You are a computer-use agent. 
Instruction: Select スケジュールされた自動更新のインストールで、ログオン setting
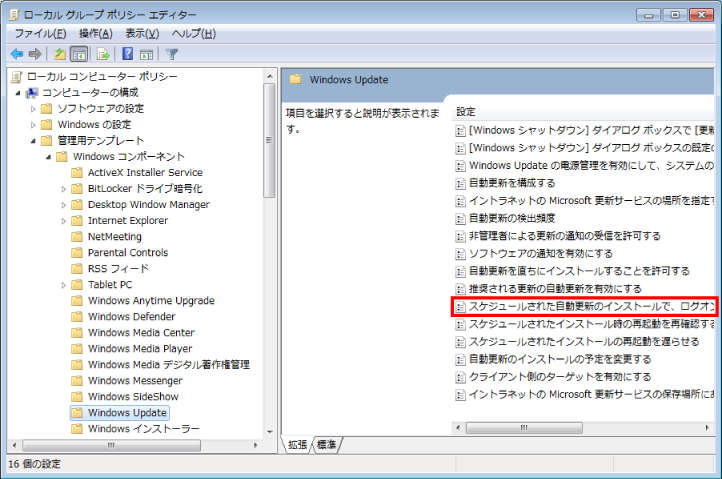pos(591,307)
